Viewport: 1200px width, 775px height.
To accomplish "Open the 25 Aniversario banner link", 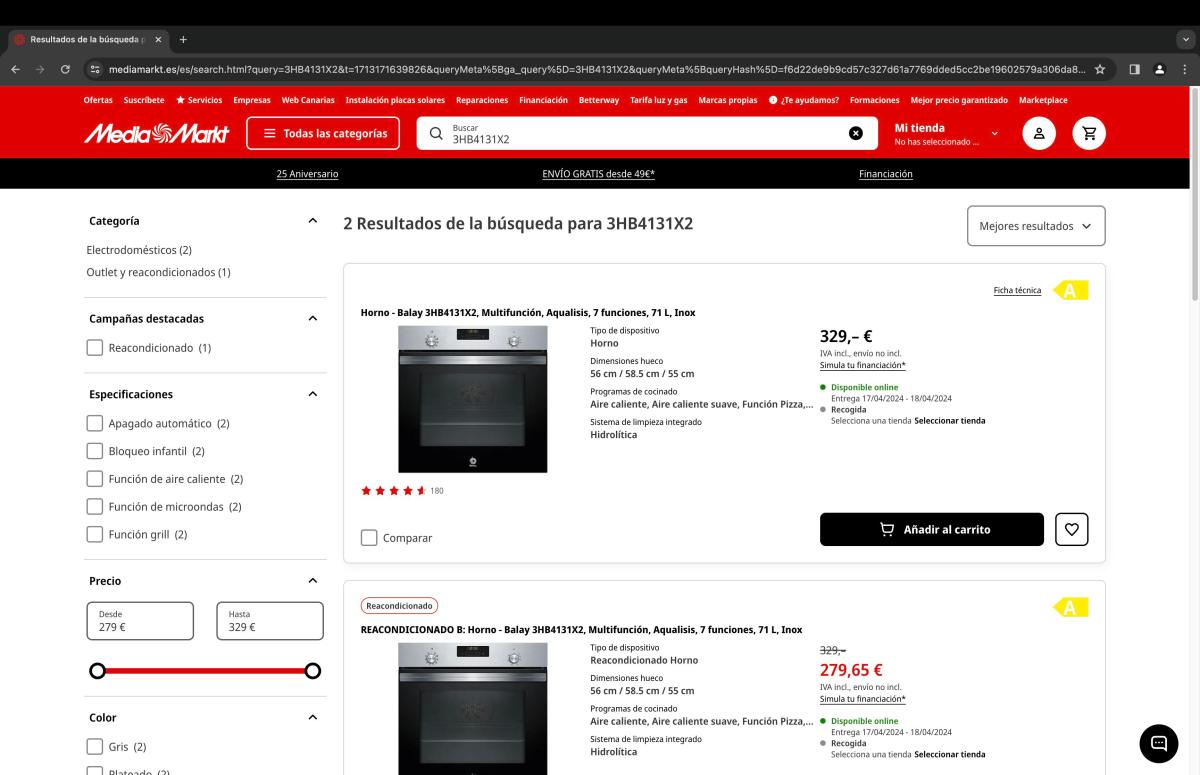I will click(307, 174).
